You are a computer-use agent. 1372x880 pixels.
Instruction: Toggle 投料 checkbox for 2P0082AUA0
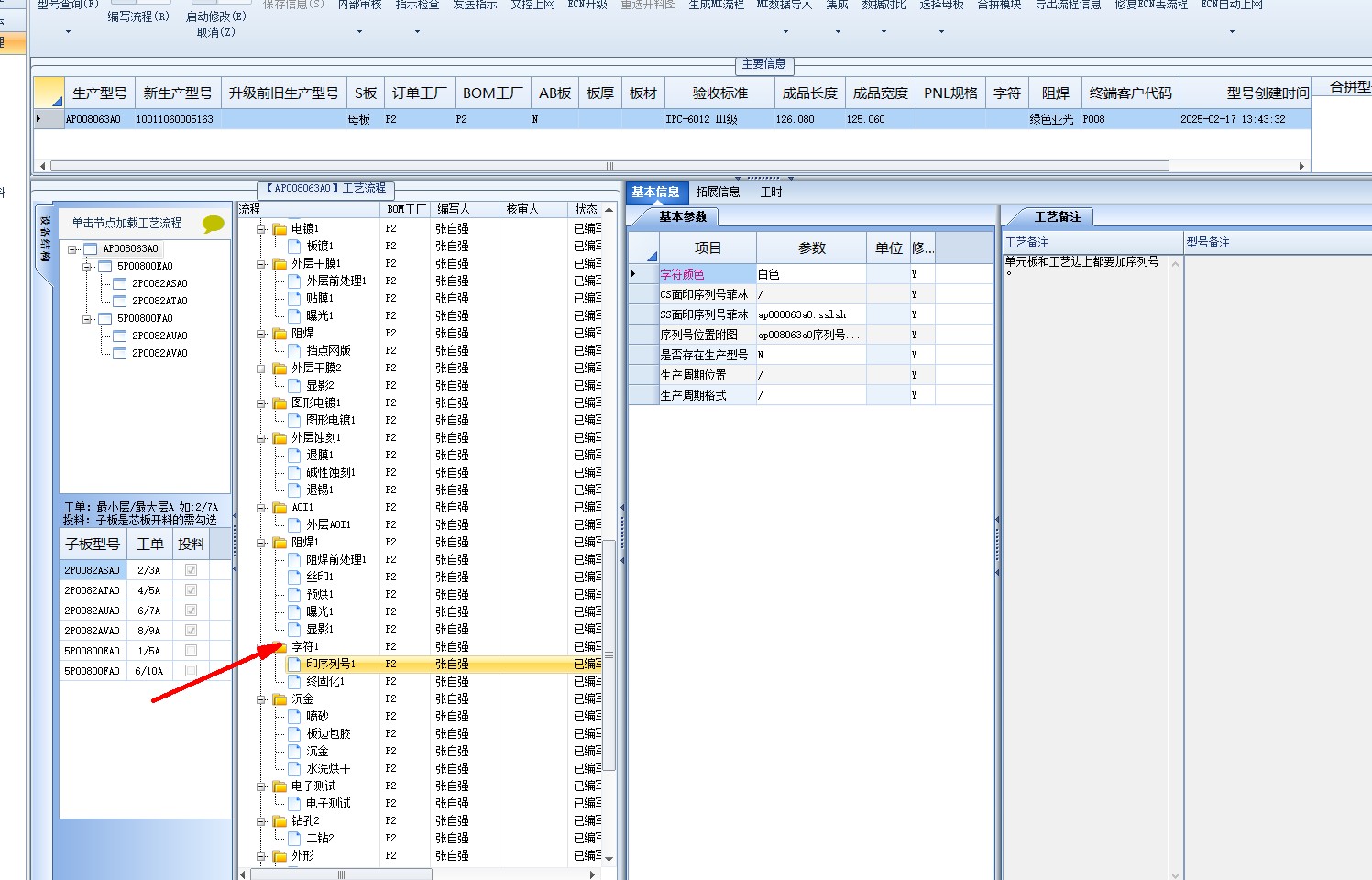[191, 610]
